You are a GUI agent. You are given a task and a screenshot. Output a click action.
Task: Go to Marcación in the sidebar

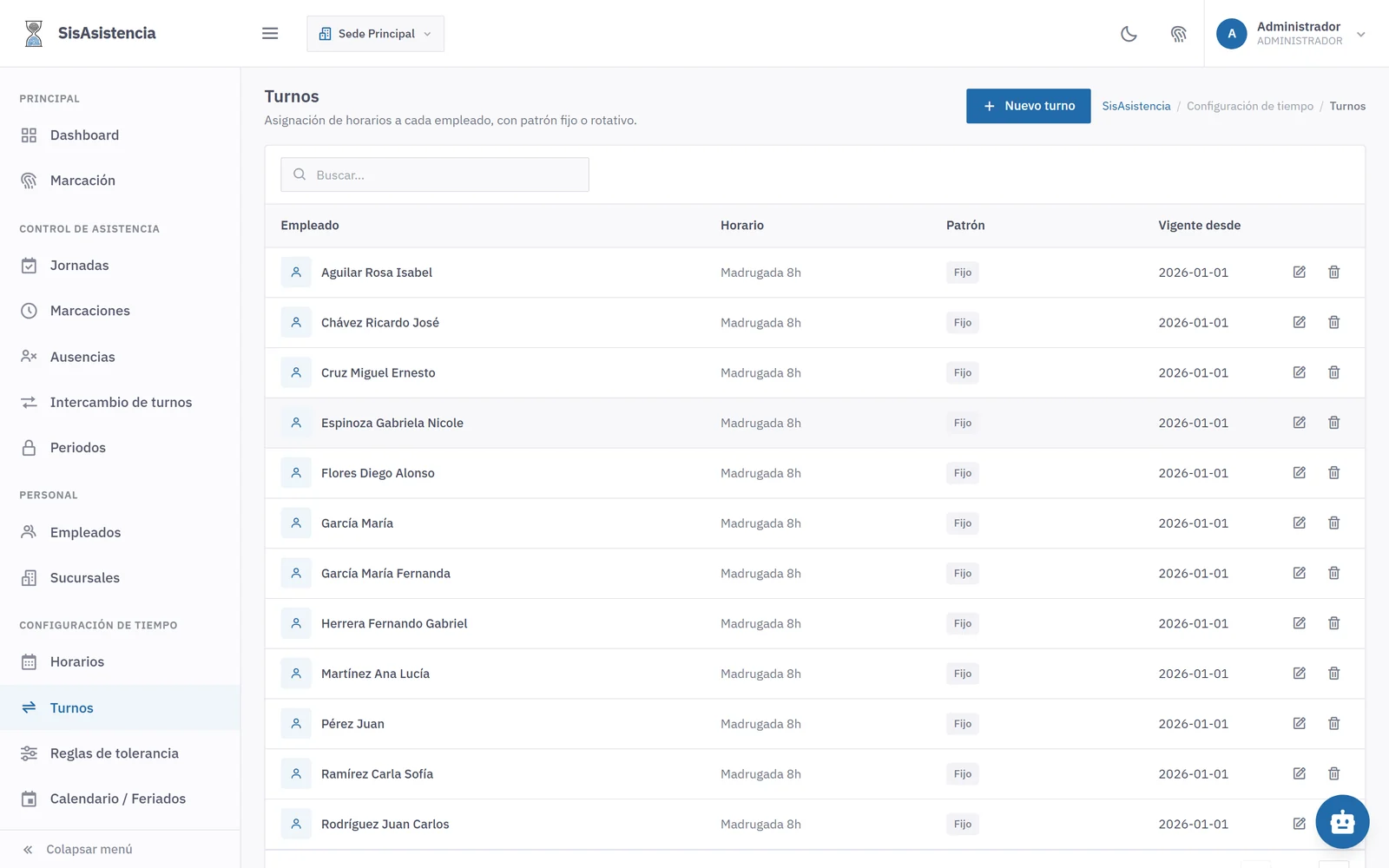[120, 181]
